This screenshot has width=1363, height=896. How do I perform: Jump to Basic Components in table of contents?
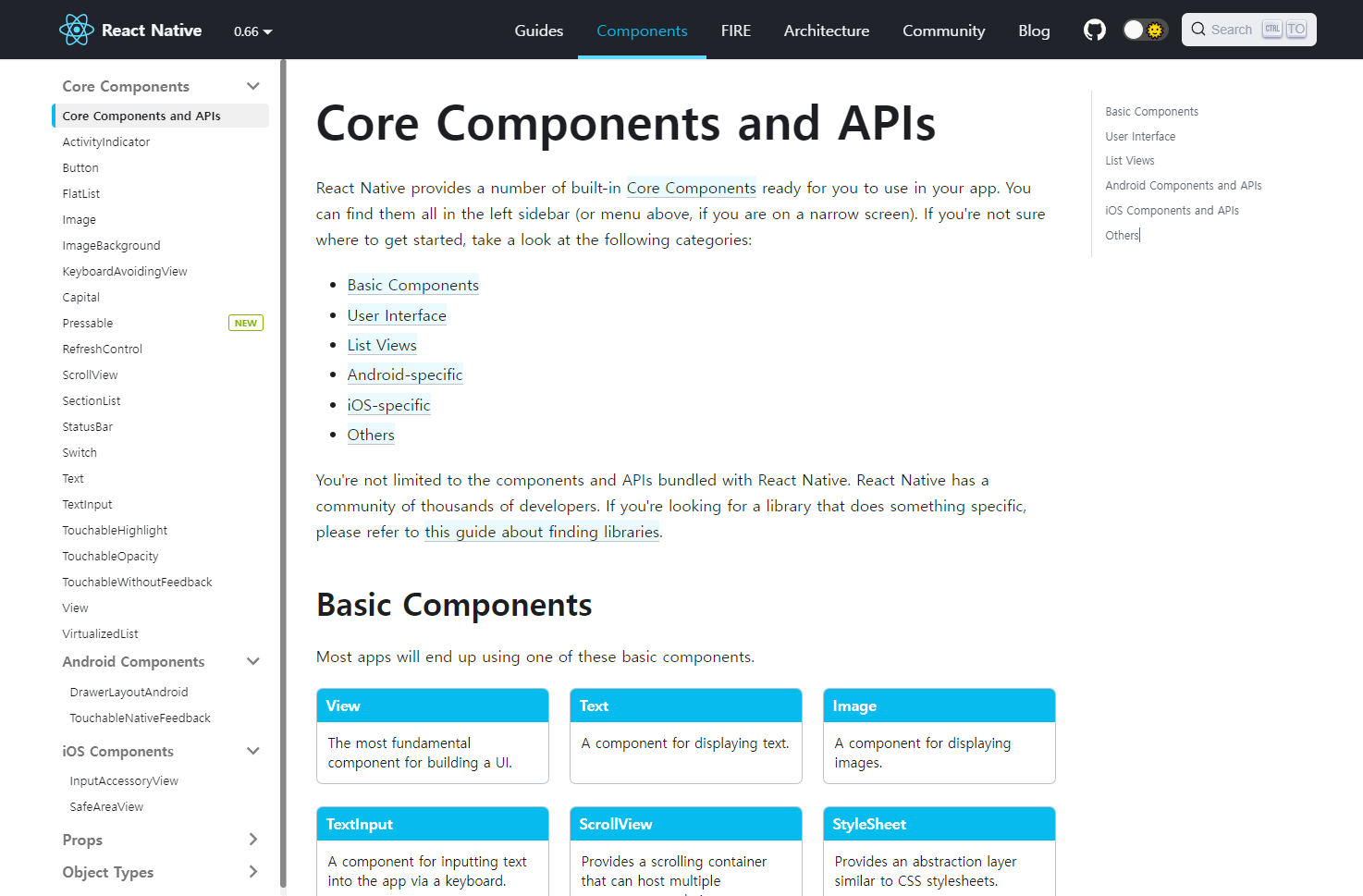click(x=1151, y=111)
